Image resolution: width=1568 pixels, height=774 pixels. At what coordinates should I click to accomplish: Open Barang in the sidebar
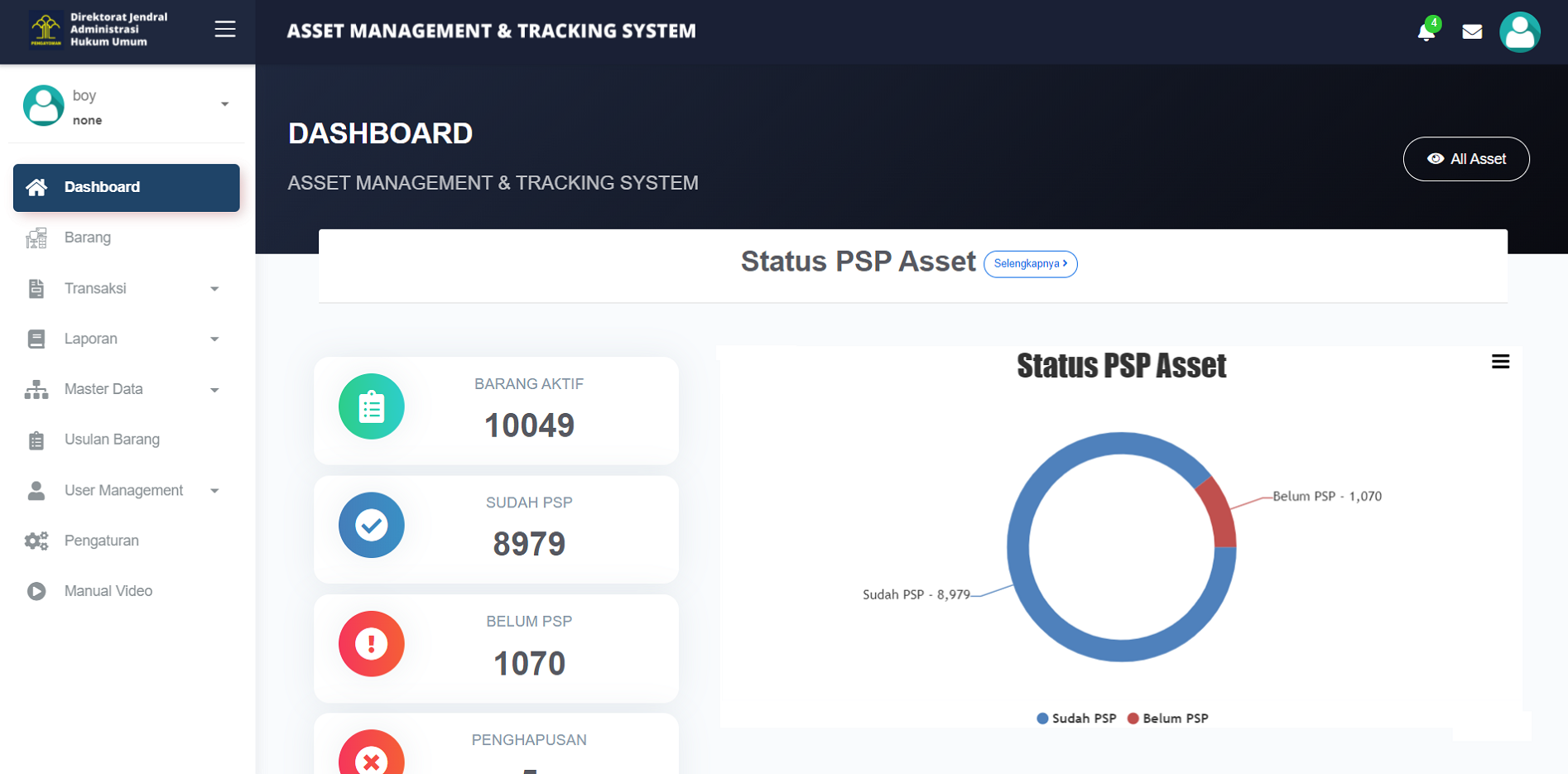pyautogui.click(x=88, y=238)
